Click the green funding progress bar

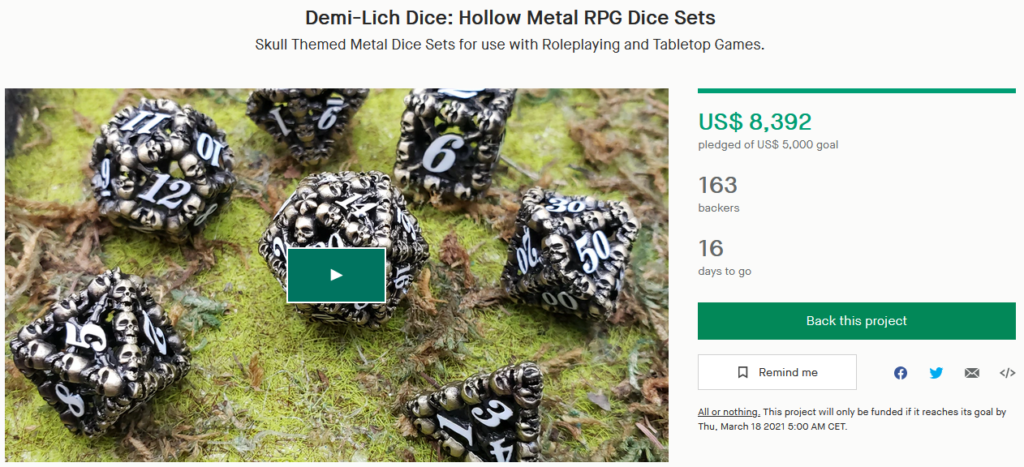[856, 91]
